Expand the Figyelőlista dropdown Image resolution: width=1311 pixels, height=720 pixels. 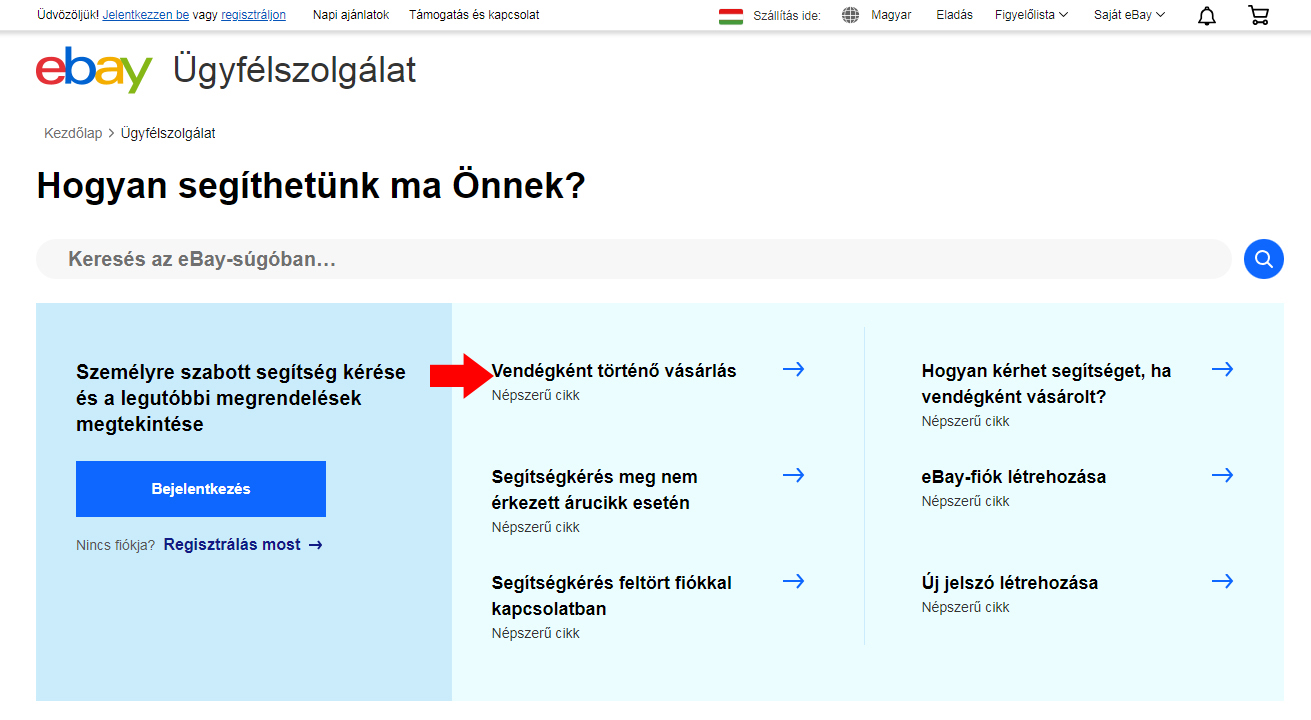1031,15
